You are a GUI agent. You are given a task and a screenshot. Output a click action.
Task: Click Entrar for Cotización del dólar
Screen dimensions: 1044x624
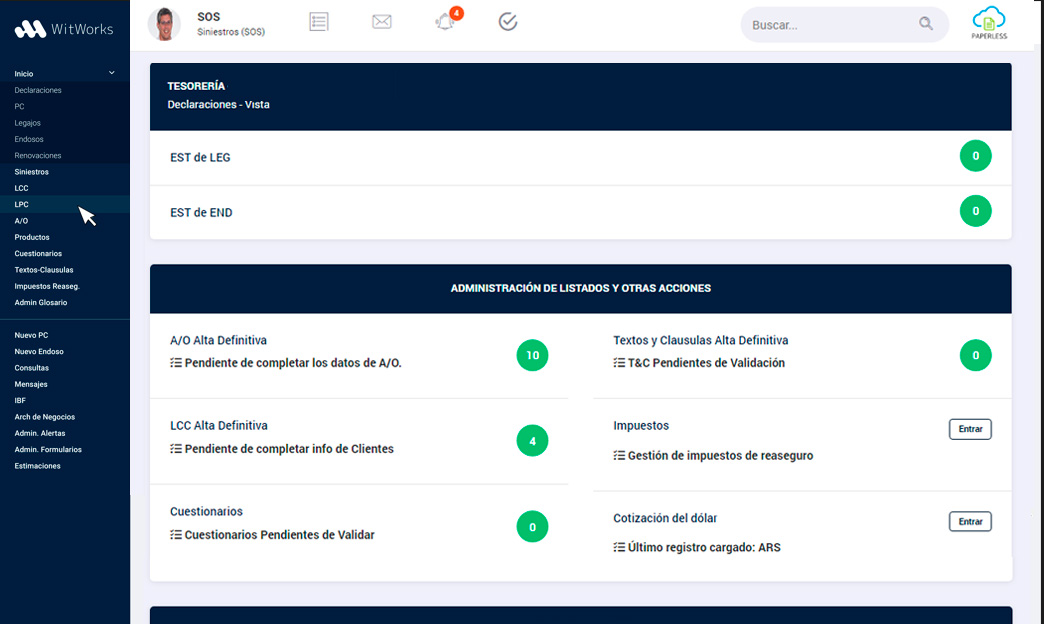click(x=969, y=521)
